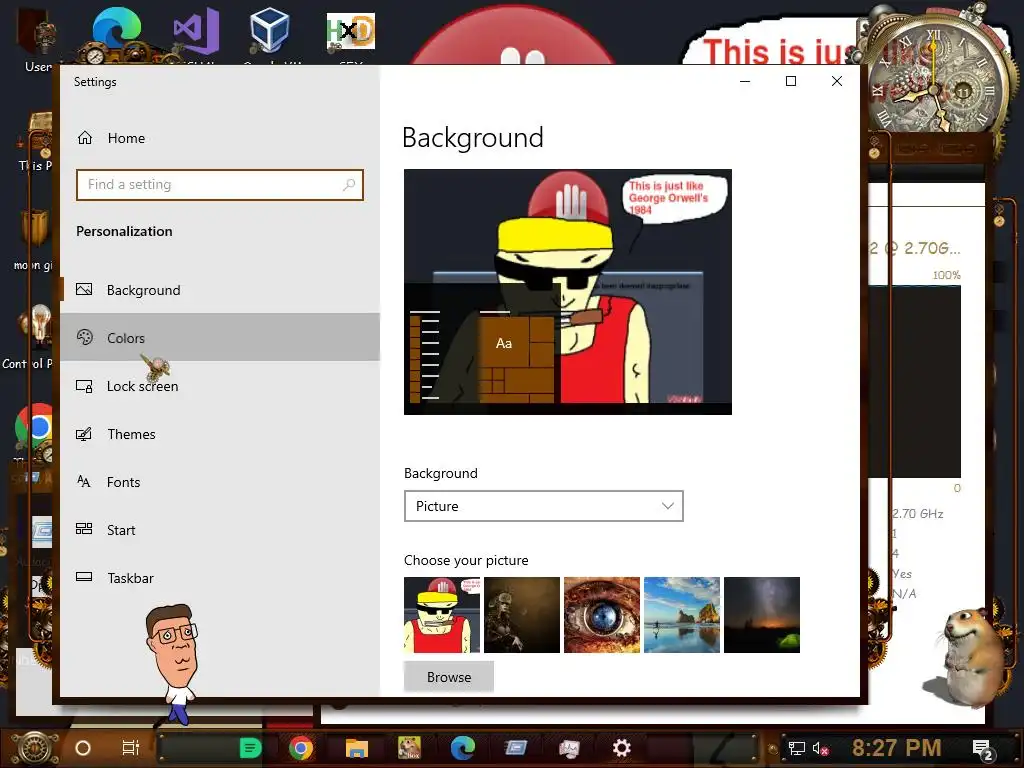Click the Themes brush icon
The width and height of the screenshot is (1024, 768).
(x=84, y=434)
